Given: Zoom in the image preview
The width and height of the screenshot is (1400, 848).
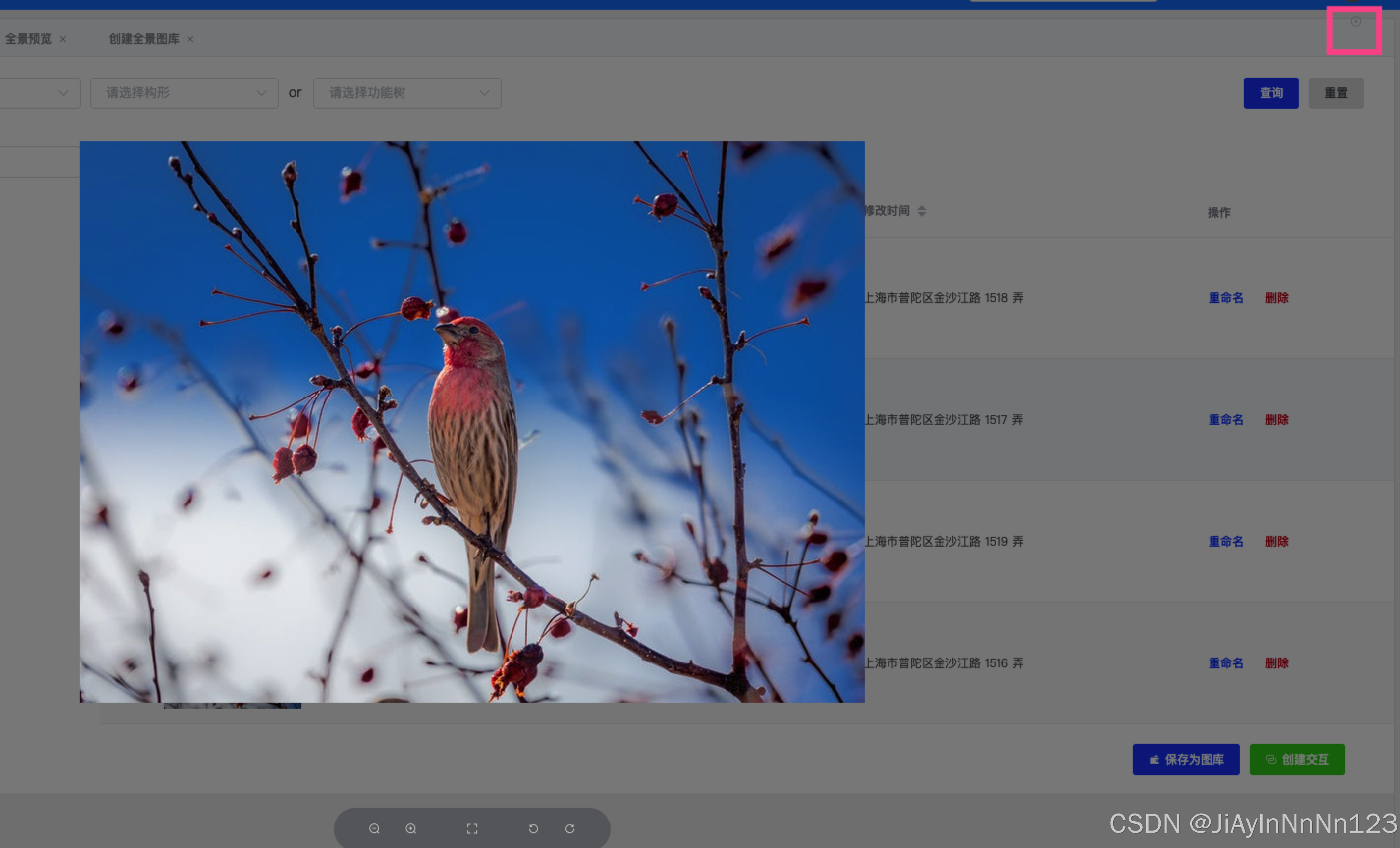Looking at the screenshot, I should pyautogui.click(x=411, y=829).
